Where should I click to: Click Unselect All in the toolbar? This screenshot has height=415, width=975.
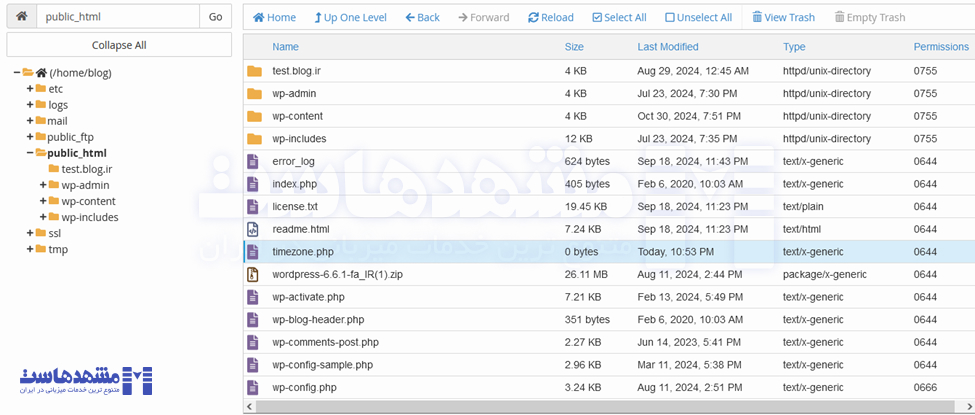coord(698,17)
